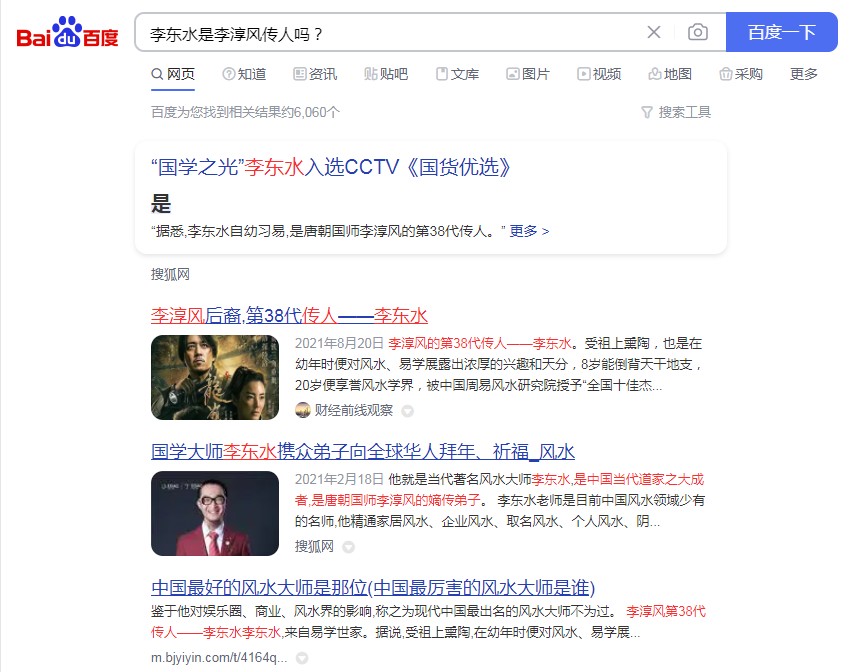Clear the search box with the X icon

tap(654, 32)
